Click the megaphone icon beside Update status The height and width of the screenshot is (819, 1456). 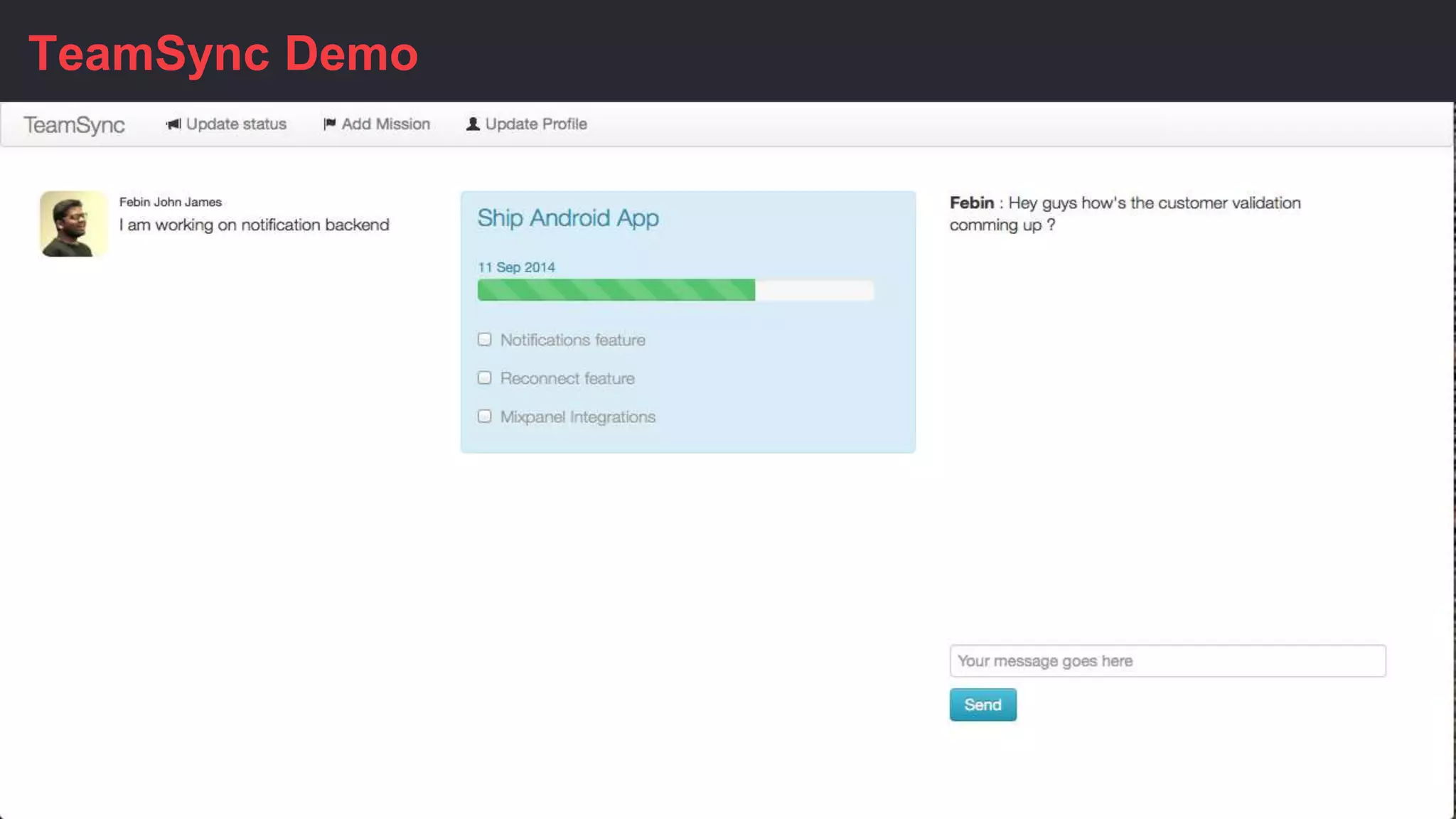pyautogui.click(x=173, y=124)
